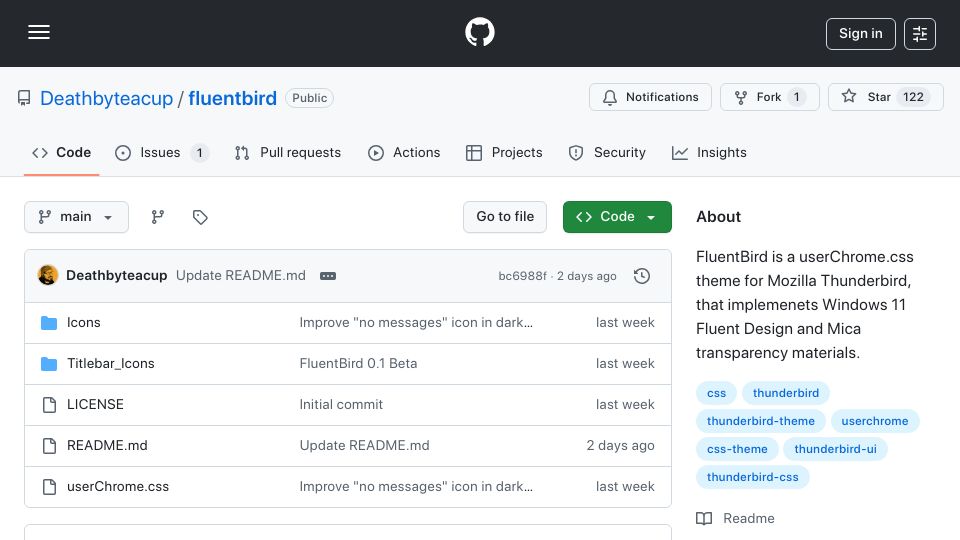
Task: Click the repository book icon
Action: [x=24, y=98]
